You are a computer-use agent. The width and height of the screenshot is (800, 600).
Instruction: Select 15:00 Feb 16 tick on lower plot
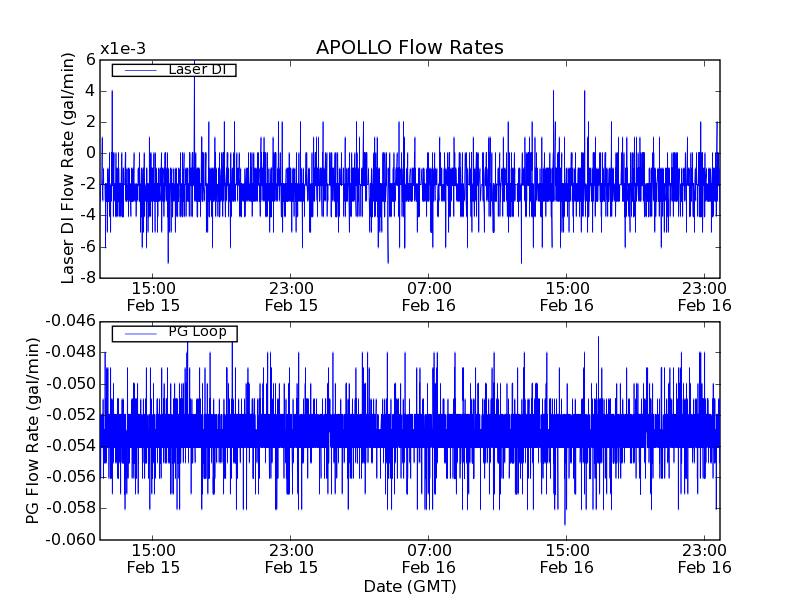(x=567, y=558)
